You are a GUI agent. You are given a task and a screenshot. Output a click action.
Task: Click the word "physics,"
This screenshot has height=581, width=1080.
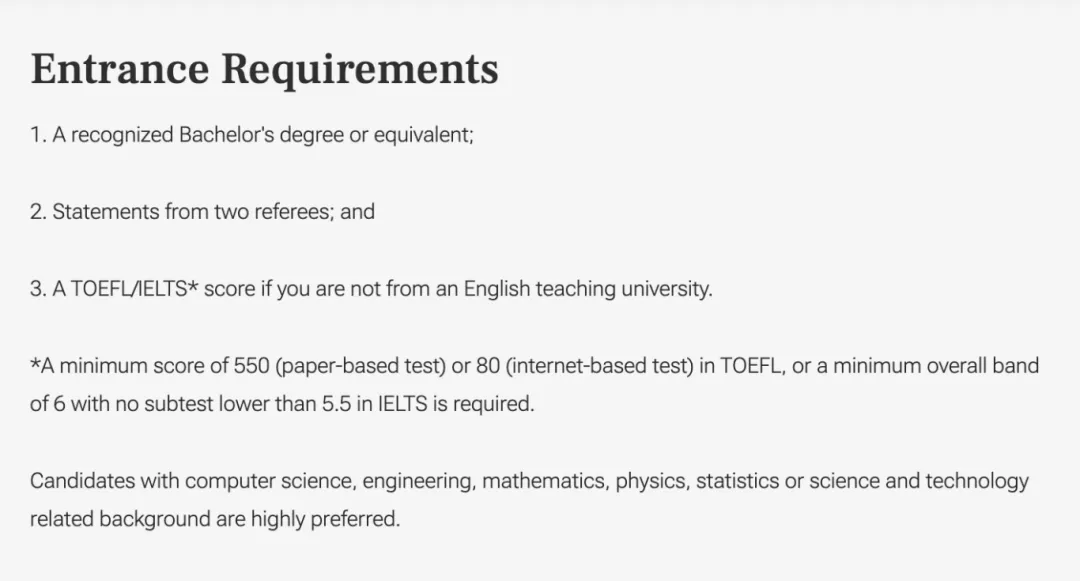tap(652, 481)
